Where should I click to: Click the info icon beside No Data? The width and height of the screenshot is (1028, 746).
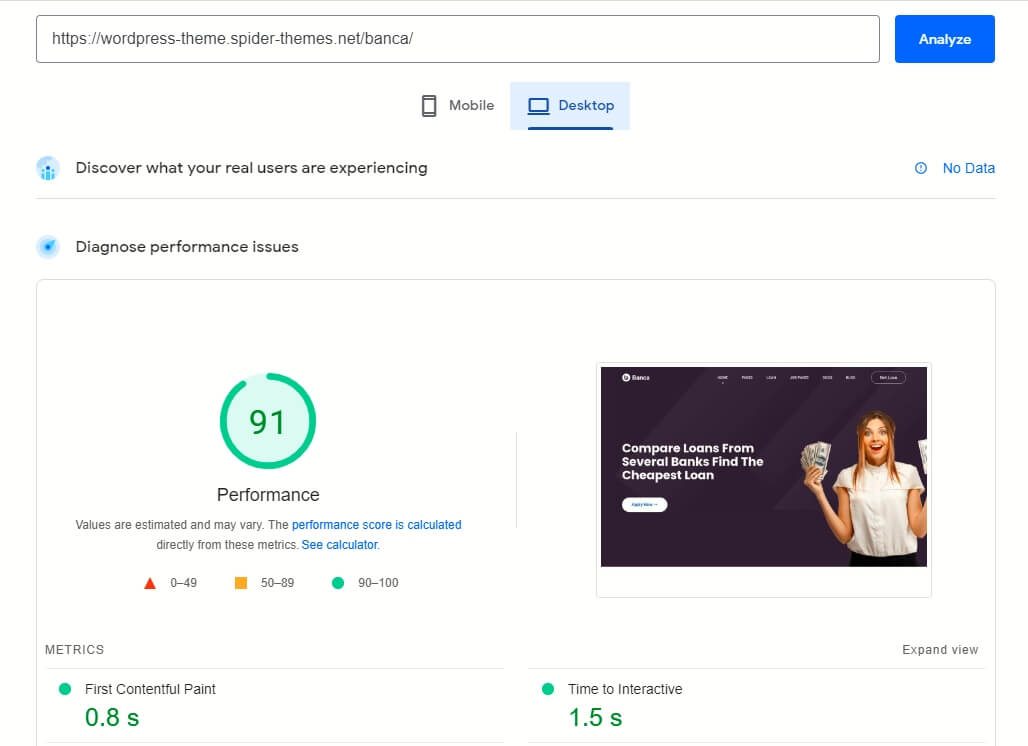coord(920,168)
